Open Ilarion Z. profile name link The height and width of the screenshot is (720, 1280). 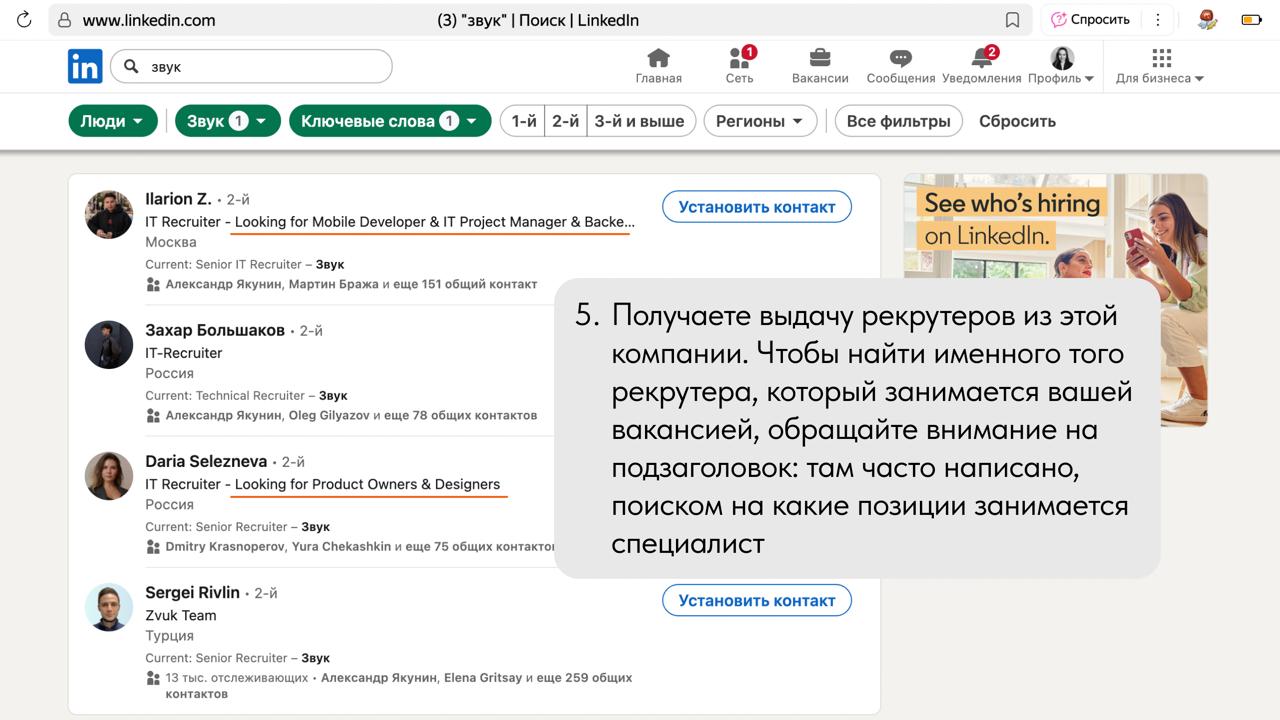click(178, 199)
